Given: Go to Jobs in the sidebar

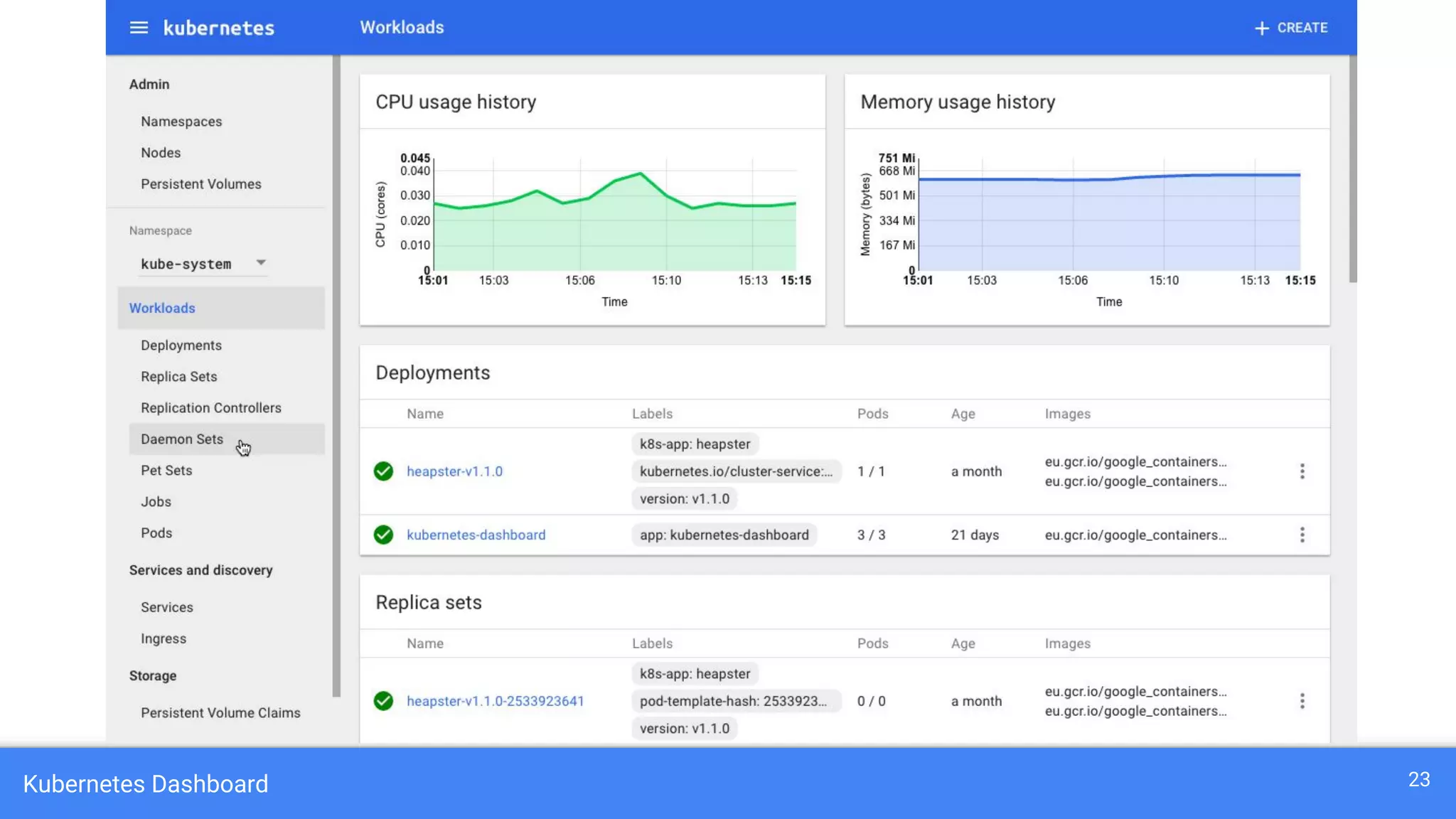Looking at the screenshot, I should (x=156, y=502).
